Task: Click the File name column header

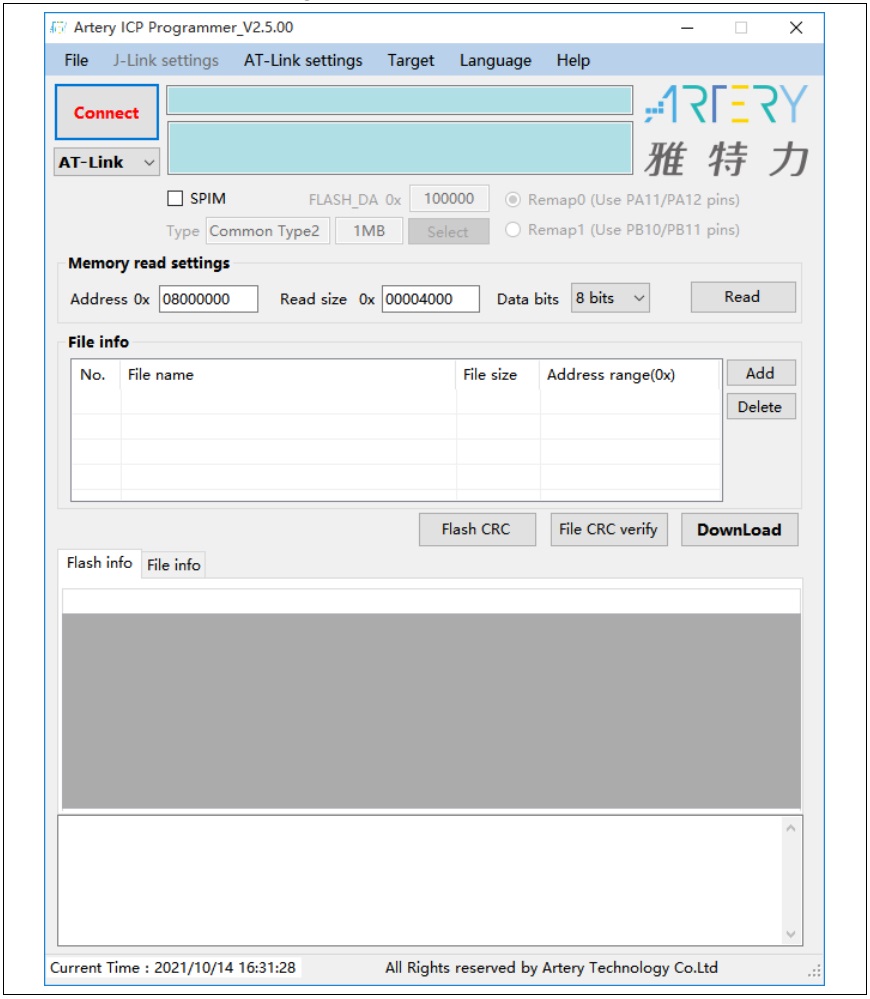Action: click(x=289, y=375)
